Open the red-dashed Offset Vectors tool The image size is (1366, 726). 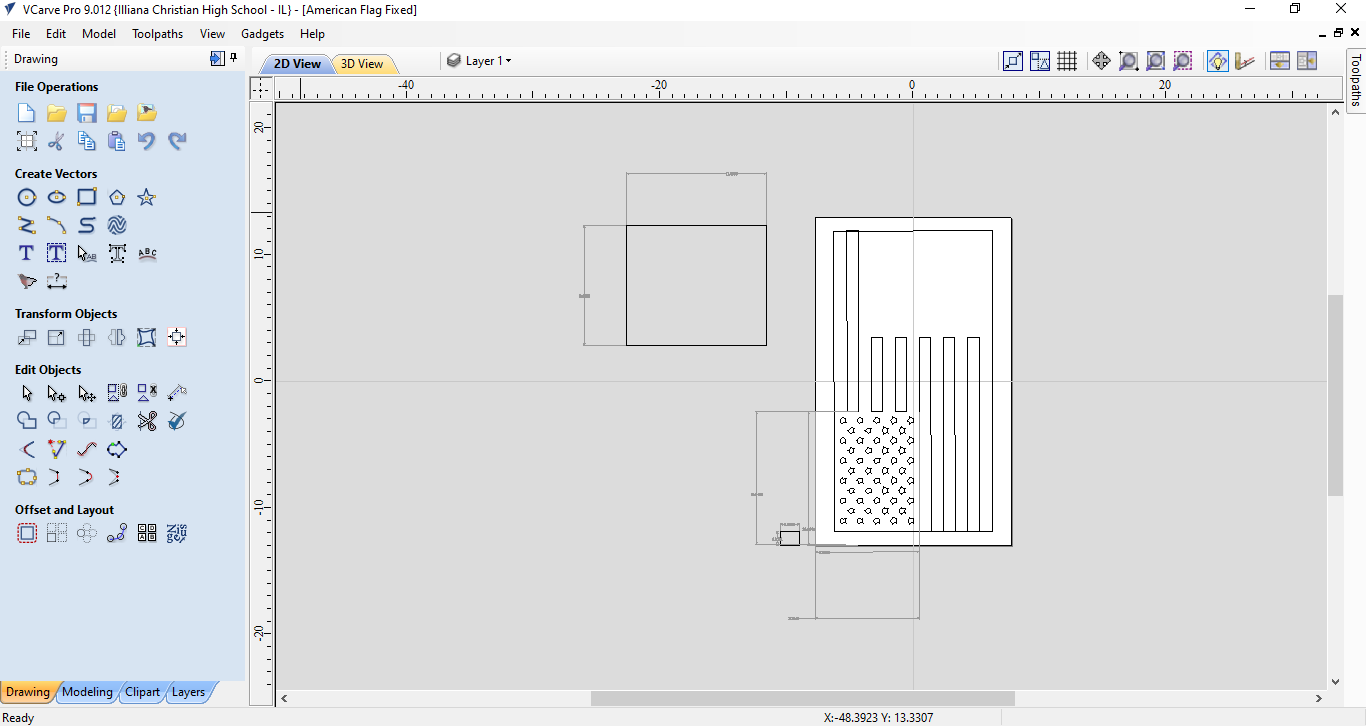pyautogui.click(x=27, y=533)
